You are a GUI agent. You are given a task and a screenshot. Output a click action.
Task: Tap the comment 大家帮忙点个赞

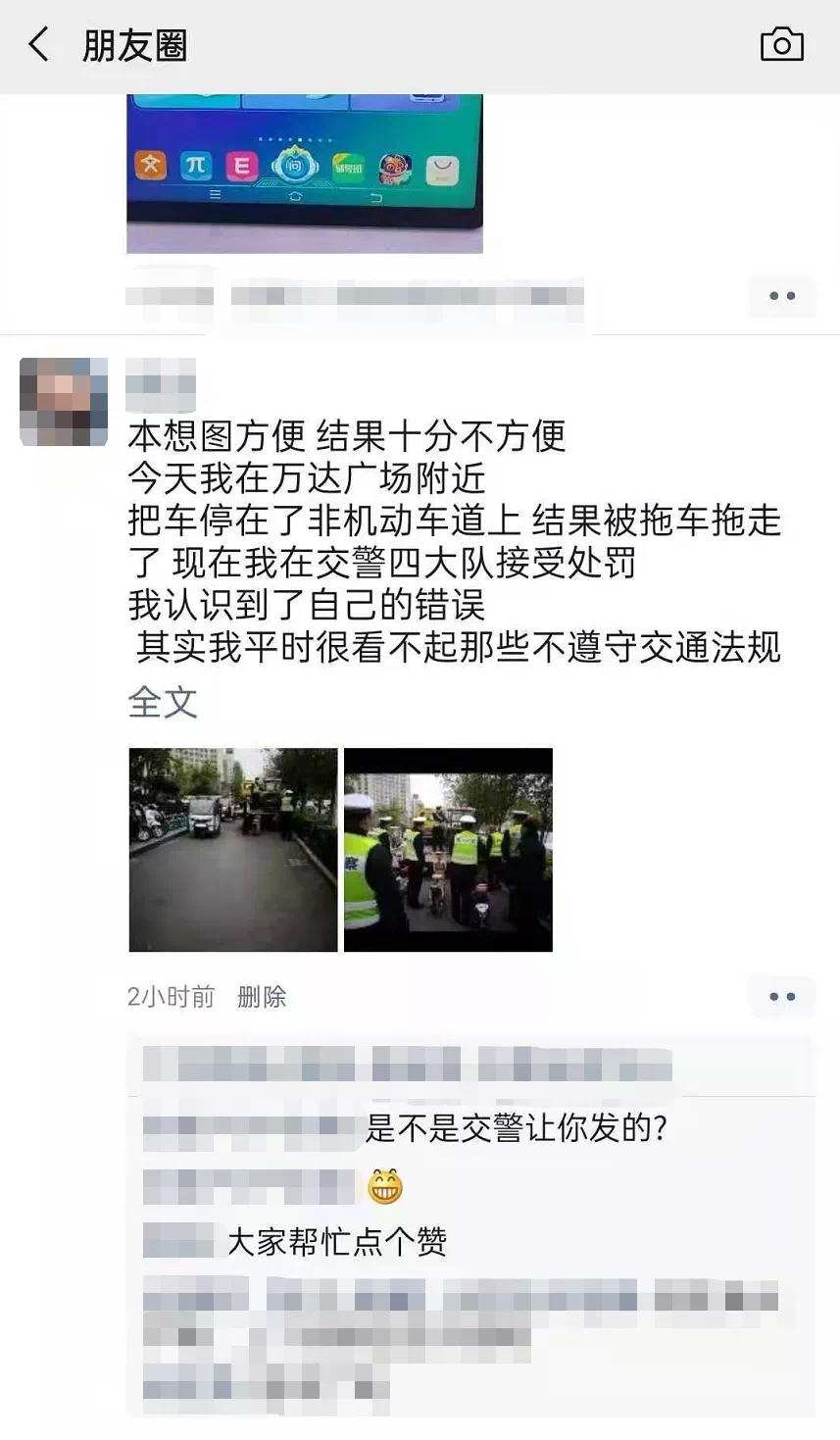coord(337,1242)
